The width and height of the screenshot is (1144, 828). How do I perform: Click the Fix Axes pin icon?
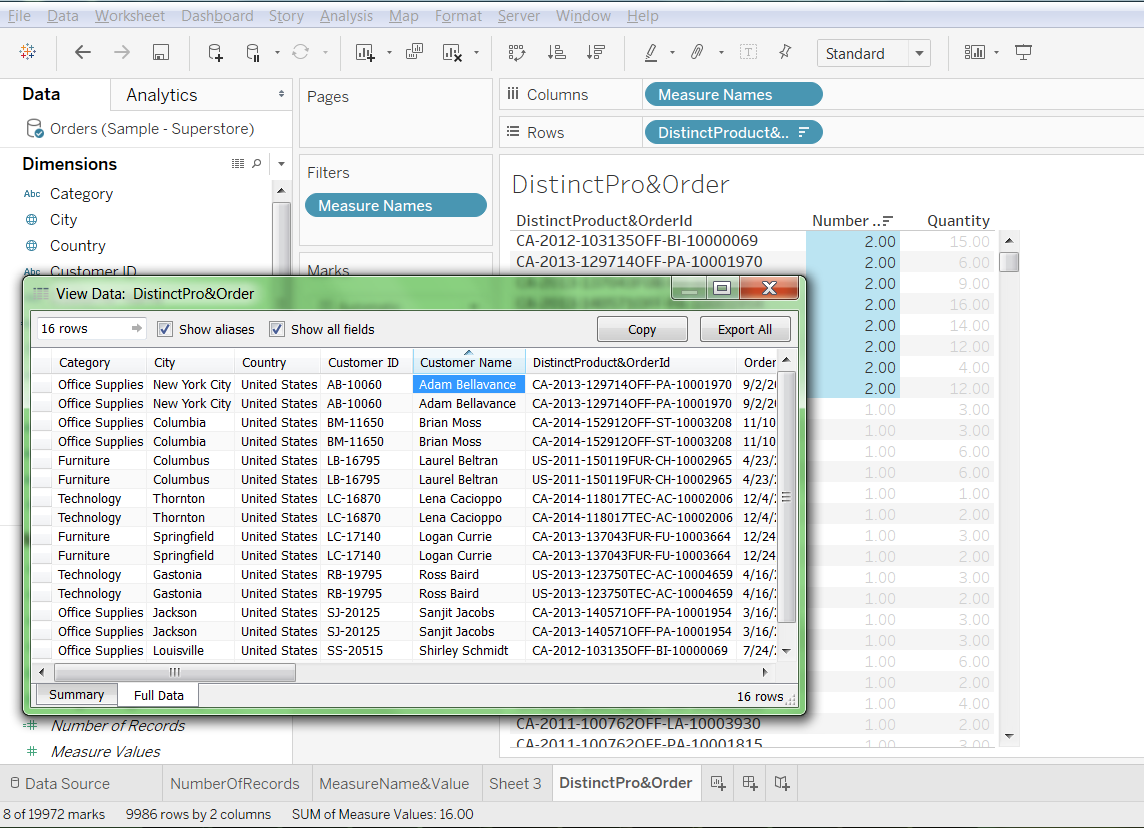pos(785,52)
